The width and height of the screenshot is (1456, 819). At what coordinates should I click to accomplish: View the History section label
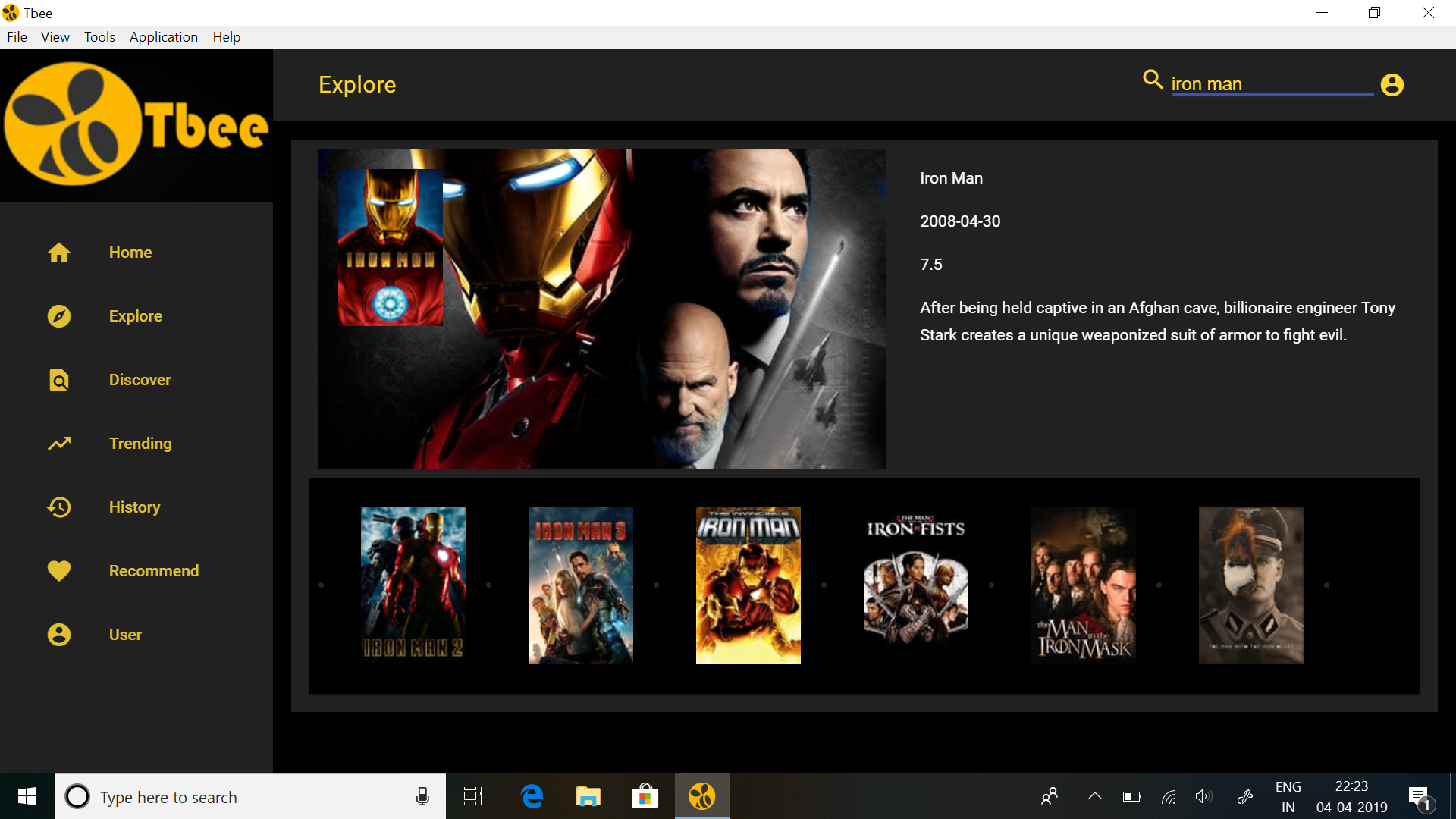tap(135, 507)
